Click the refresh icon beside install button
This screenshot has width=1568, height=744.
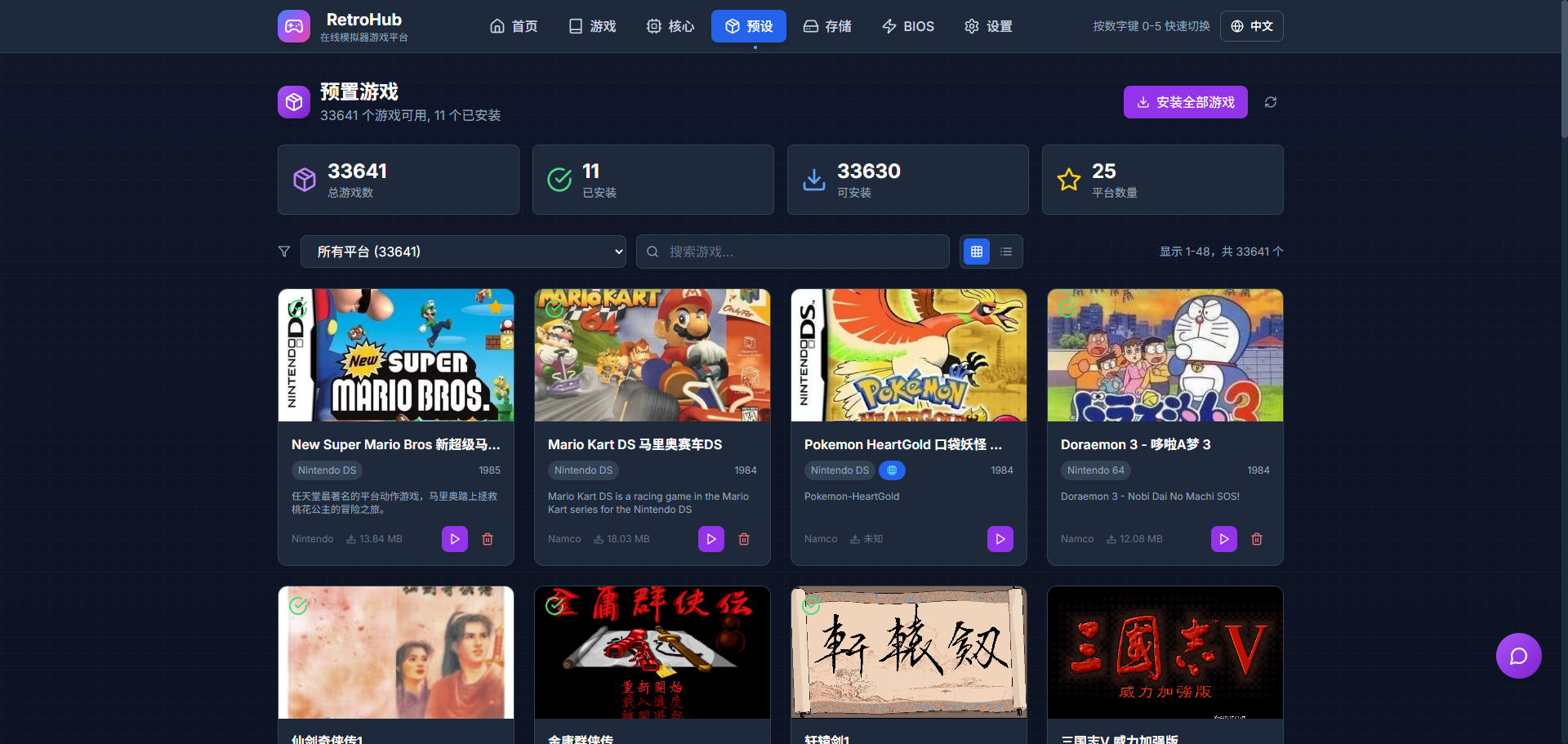[x=1270, y=102]
